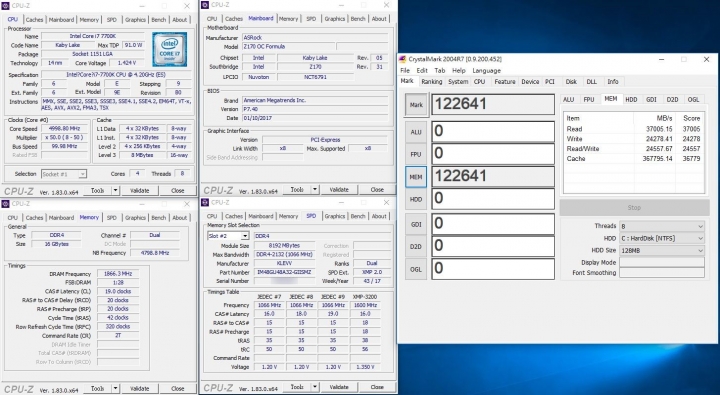Open Bench tab in top-left CPU-Z window
Viewport: 720px width, 395px height.
pyautogui.click(x=158, y=20)
